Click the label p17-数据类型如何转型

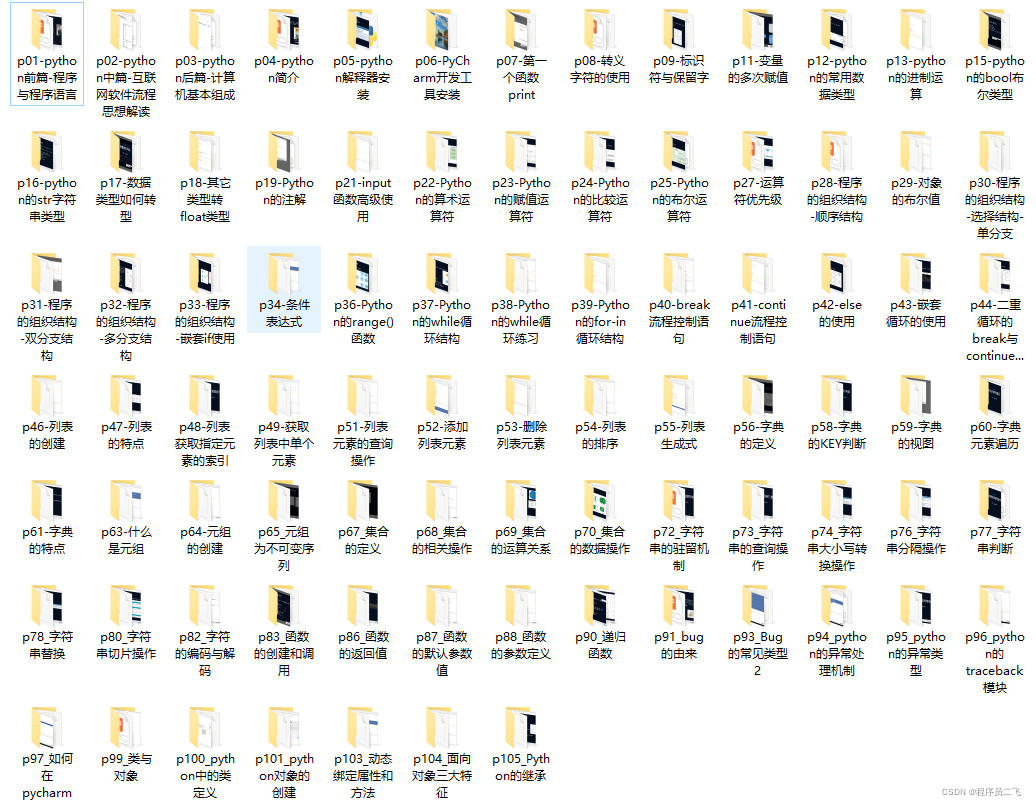click(126, 200)
